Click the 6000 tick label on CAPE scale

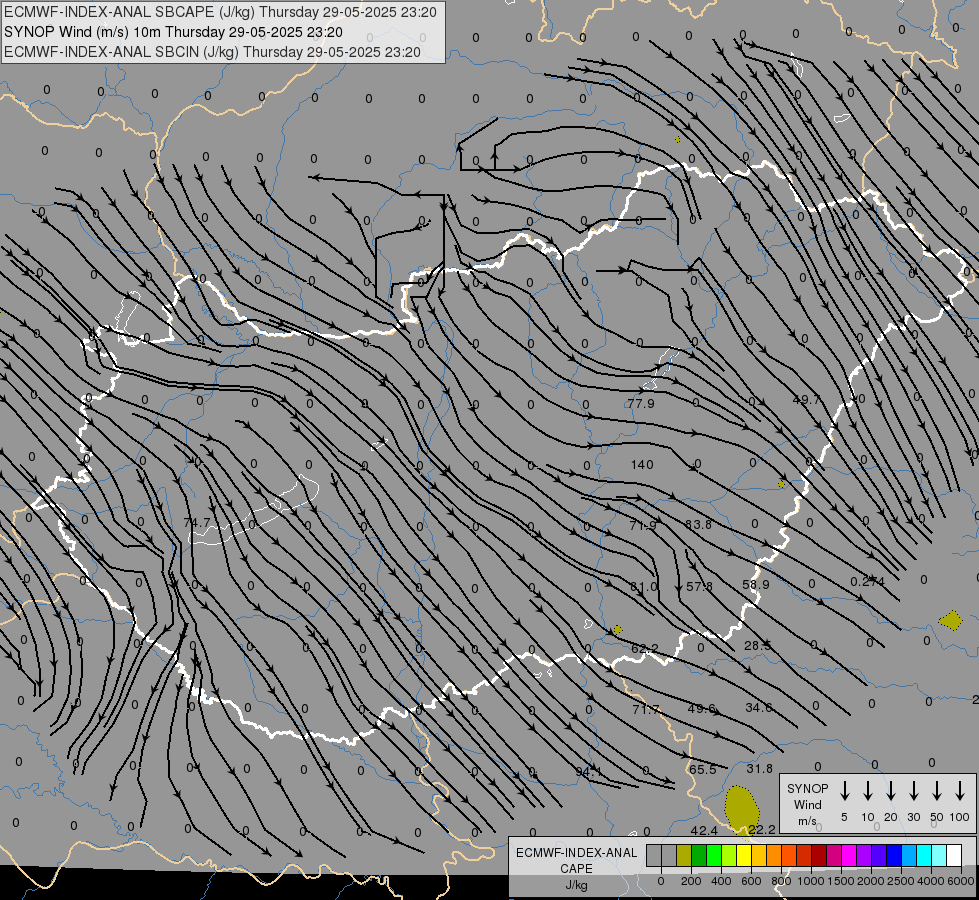coord(961,881)
